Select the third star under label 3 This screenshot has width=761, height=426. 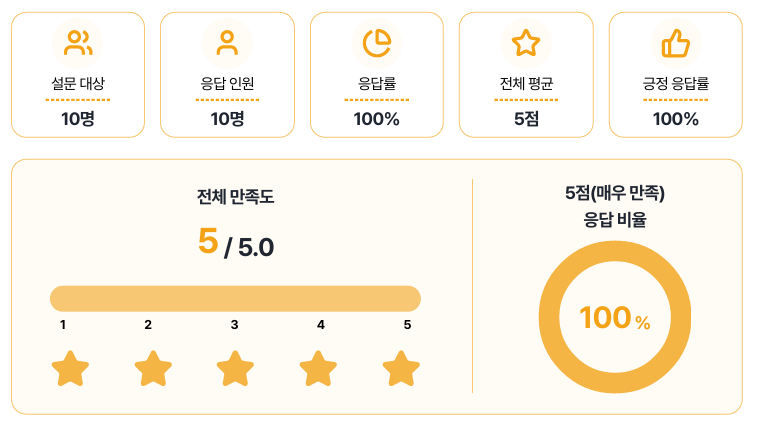[x=235, y=369]
